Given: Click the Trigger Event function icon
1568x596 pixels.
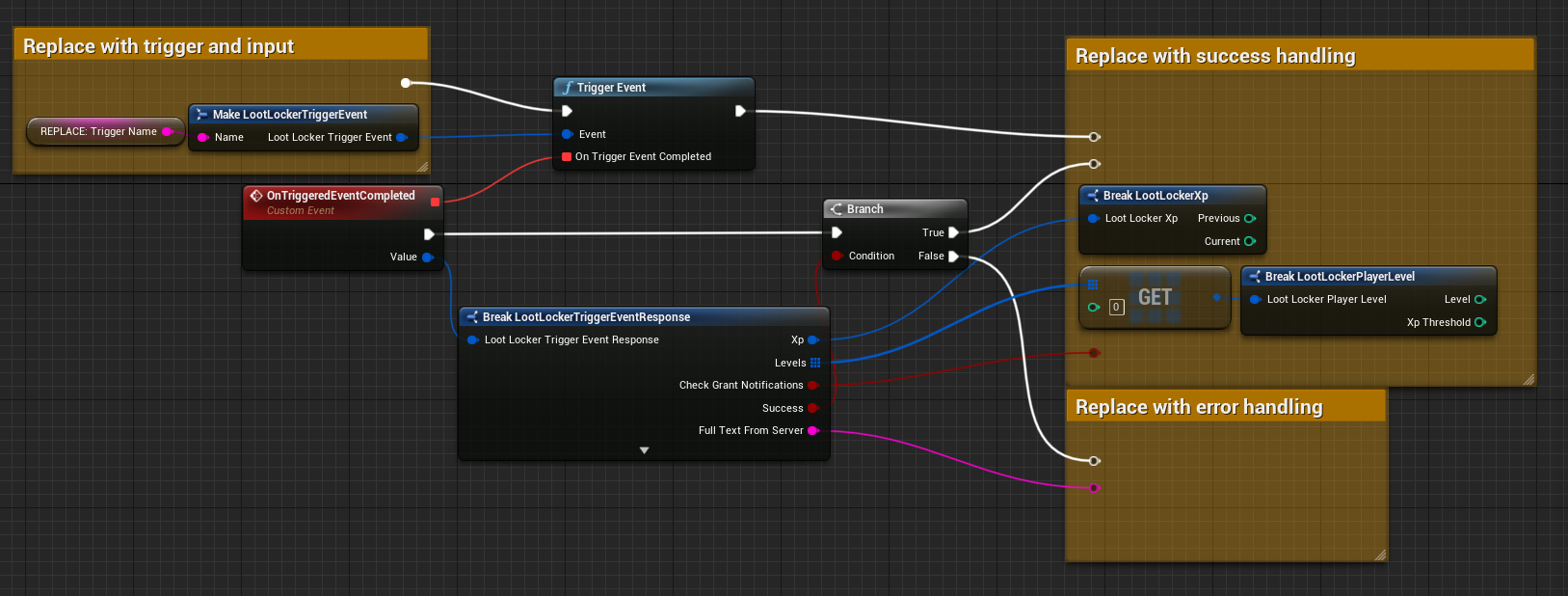Looking at the screenshot, I should coord(568,88).
